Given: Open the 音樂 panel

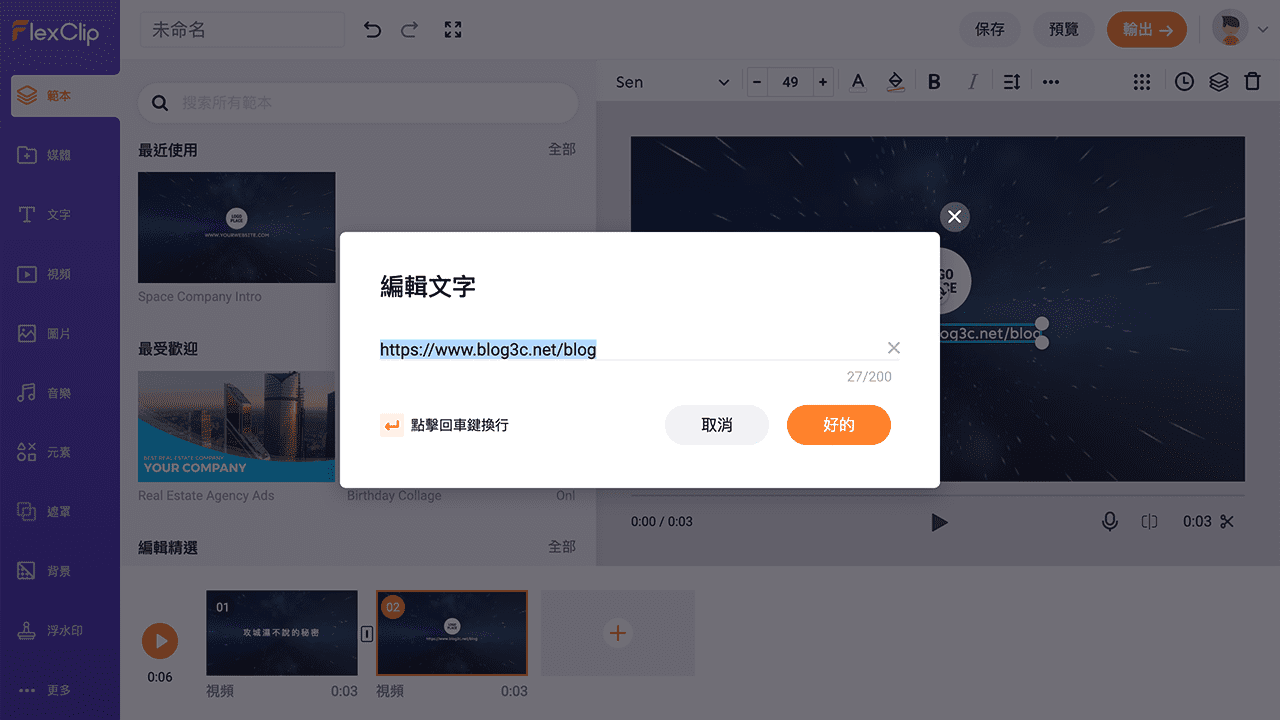Looking at the screenshot, I should pos(62,392).
